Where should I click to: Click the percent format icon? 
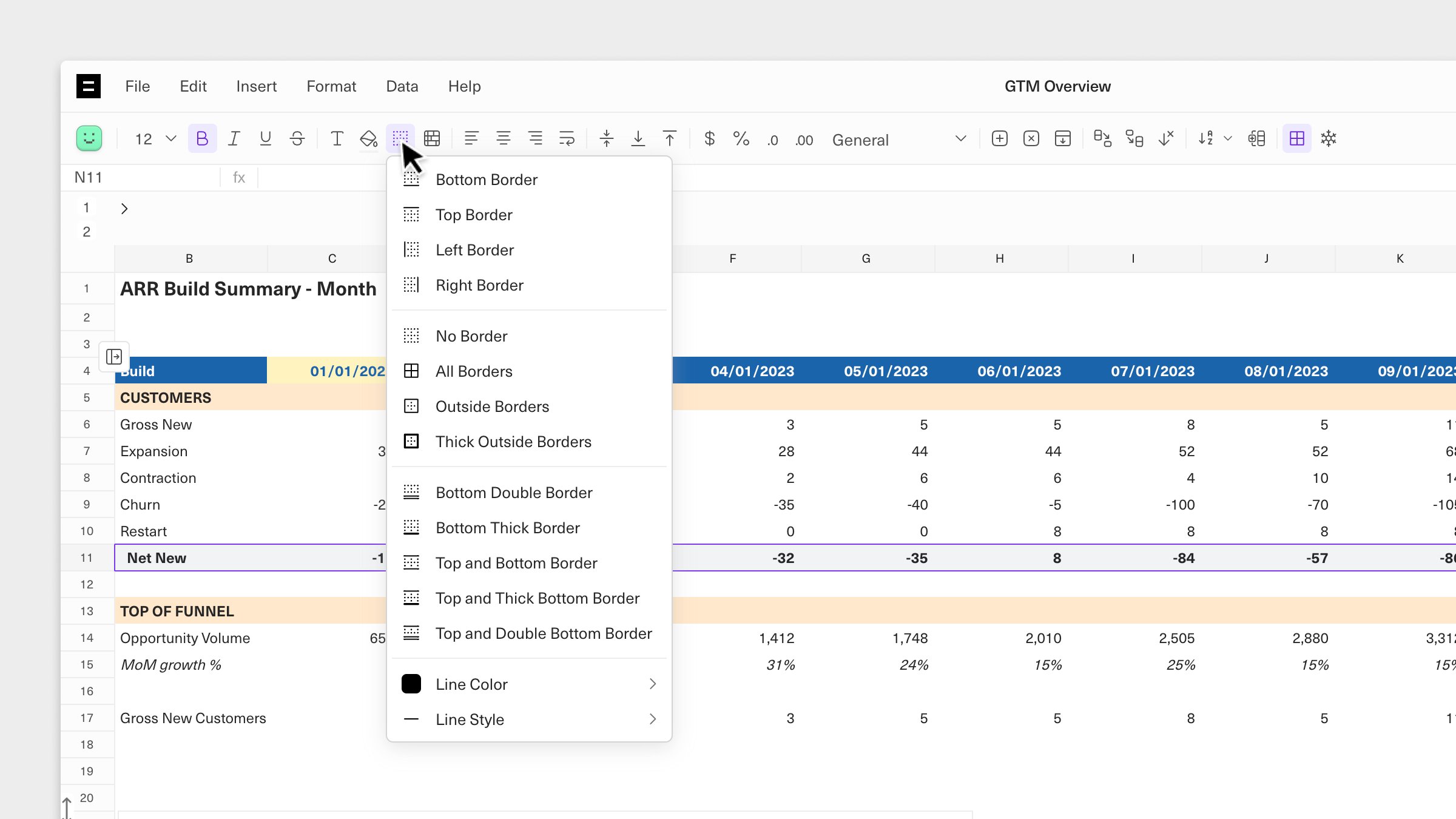click(741, 139)
